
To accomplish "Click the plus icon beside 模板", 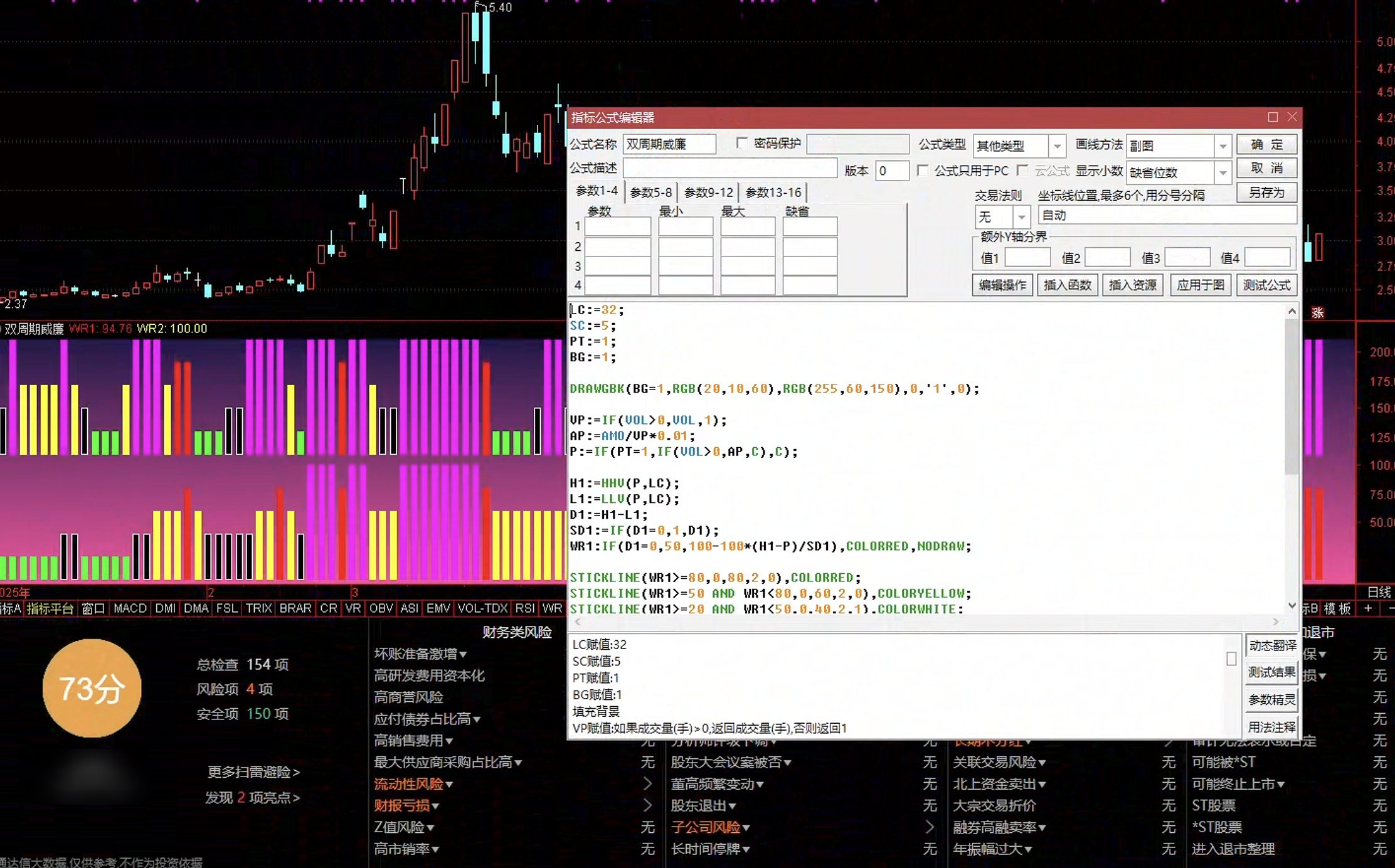I will [x=1368, y=608].
